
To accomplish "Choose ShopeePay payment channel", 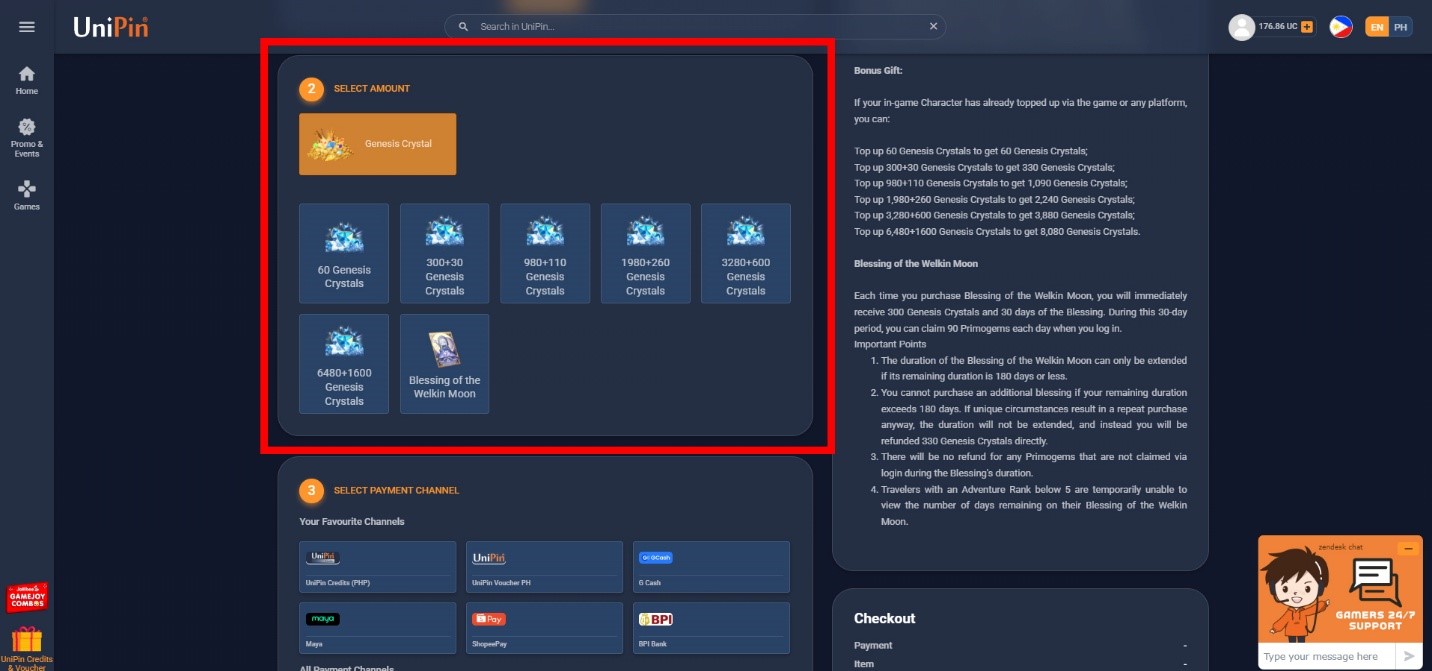I will [x=545, y=628].
